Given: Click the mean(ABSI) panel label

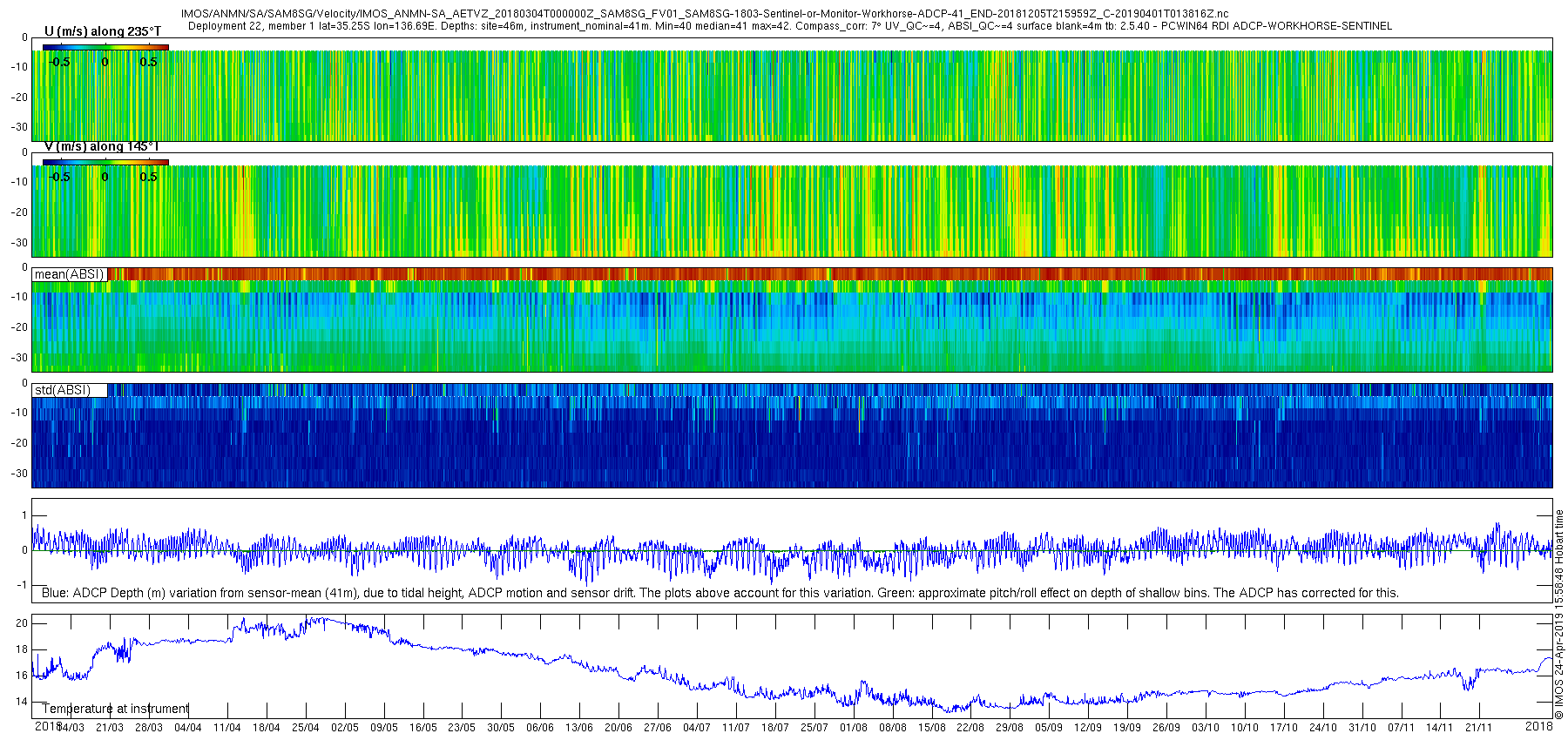Looking at the screenshot, I should coord(69,274).
